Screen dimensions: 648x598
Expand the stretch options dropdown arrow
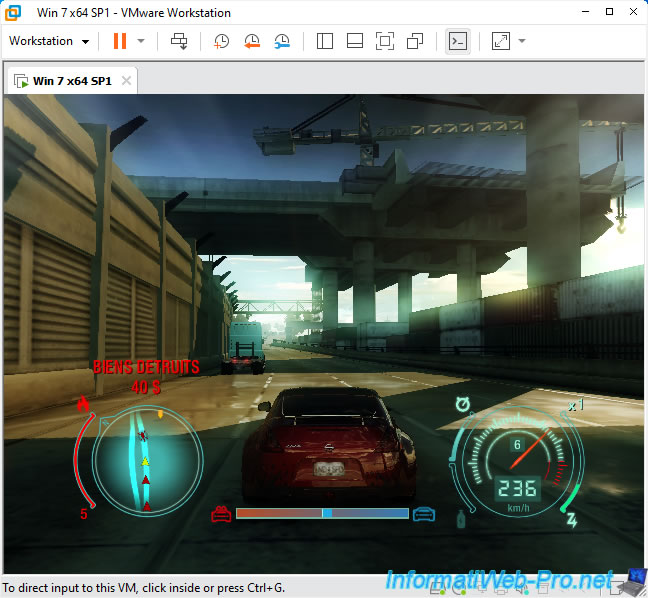click(522, 41)
